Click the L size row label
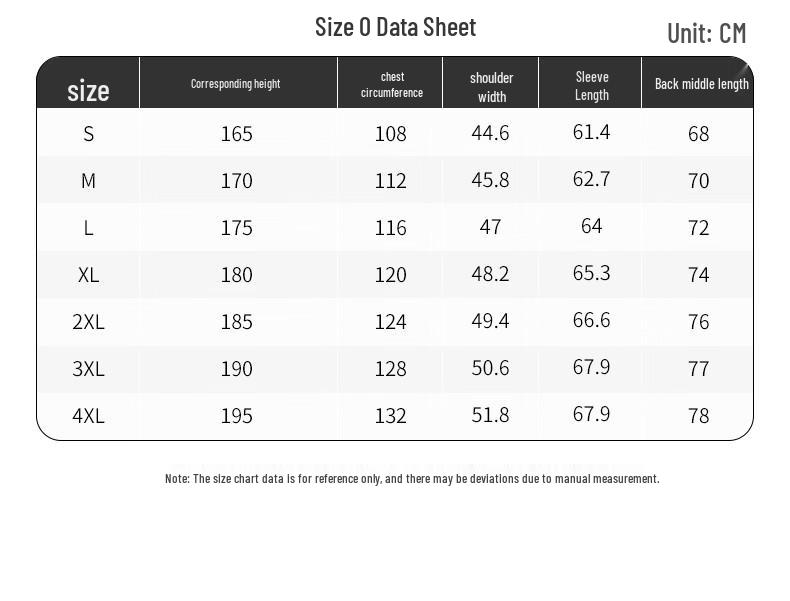 tap(88, 227)
